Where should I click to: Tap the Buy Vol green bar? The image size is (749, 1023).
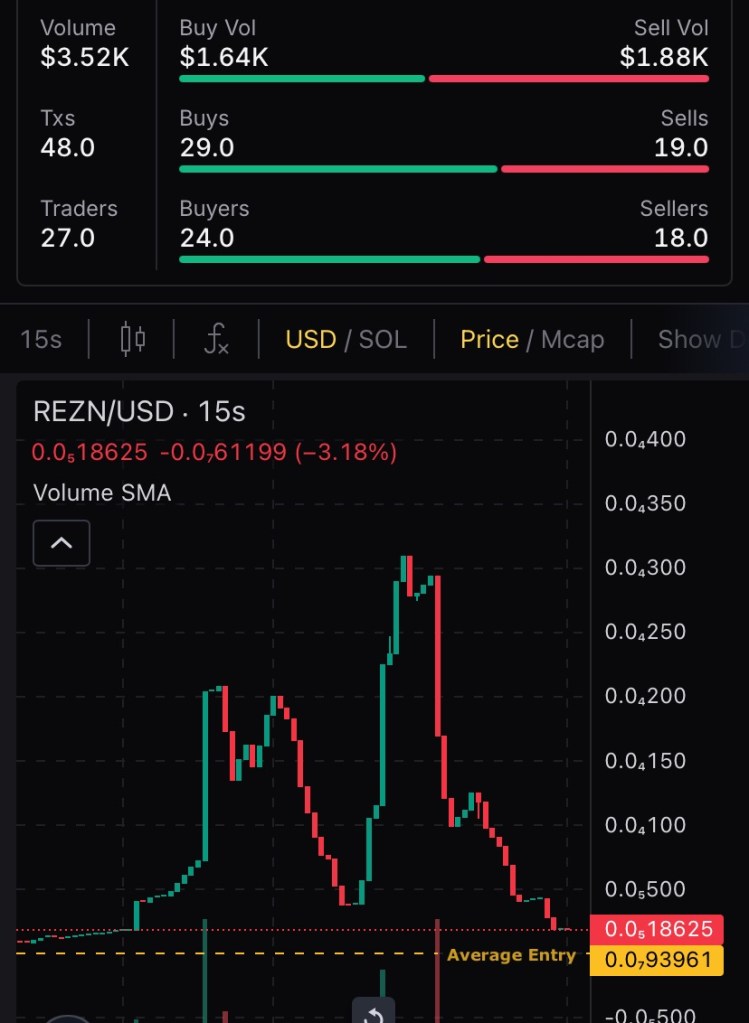(x=301, y=78)
